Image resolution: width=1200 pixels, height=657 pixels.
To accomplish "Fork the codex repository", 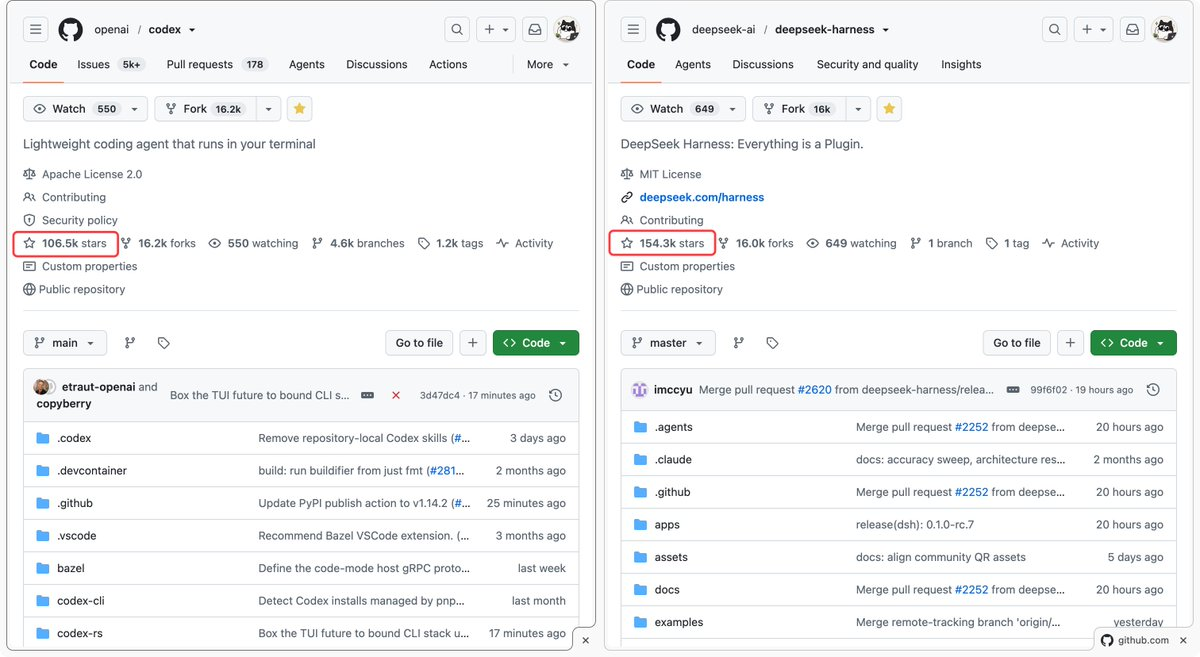I will tap(205, 109).
